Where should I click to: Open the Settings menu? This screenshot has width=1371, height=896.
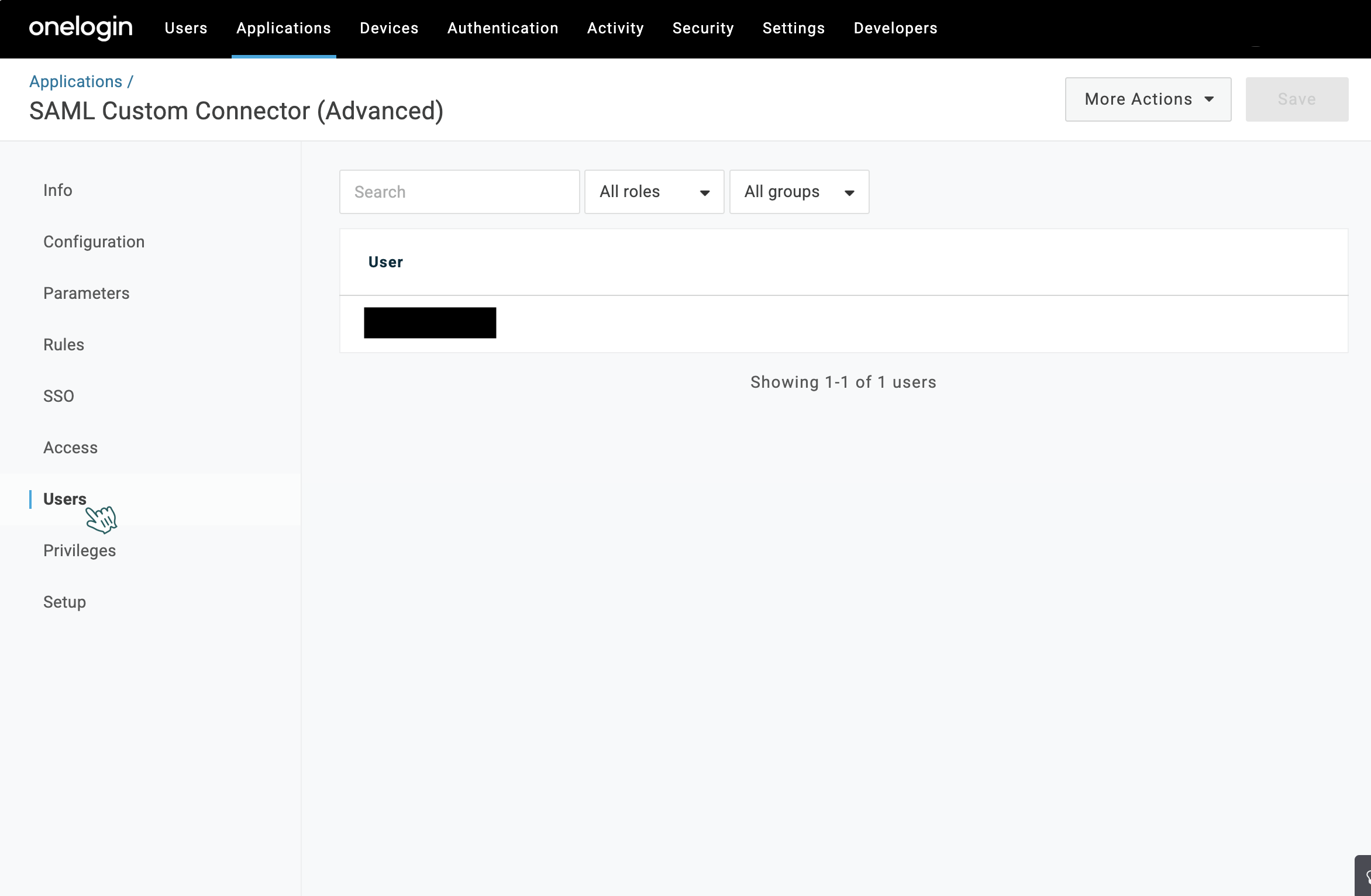click(794, 28)
